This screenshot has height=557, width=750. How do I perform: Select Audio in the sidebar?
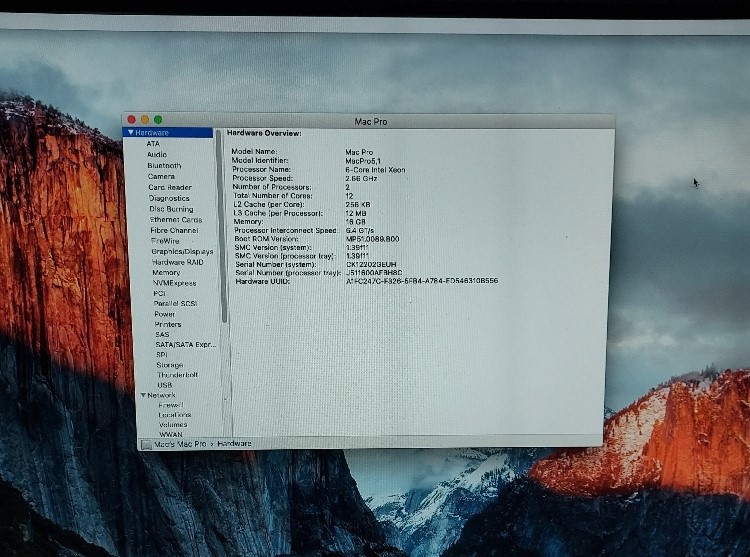(x=157, y=154)
